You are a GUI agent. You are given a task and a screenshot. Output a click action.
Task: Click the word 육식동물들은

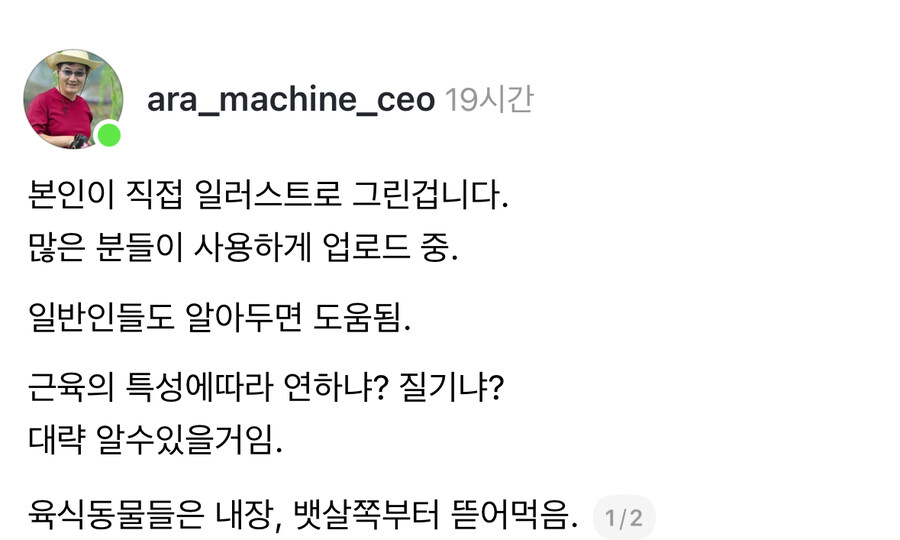click(106, 517)
